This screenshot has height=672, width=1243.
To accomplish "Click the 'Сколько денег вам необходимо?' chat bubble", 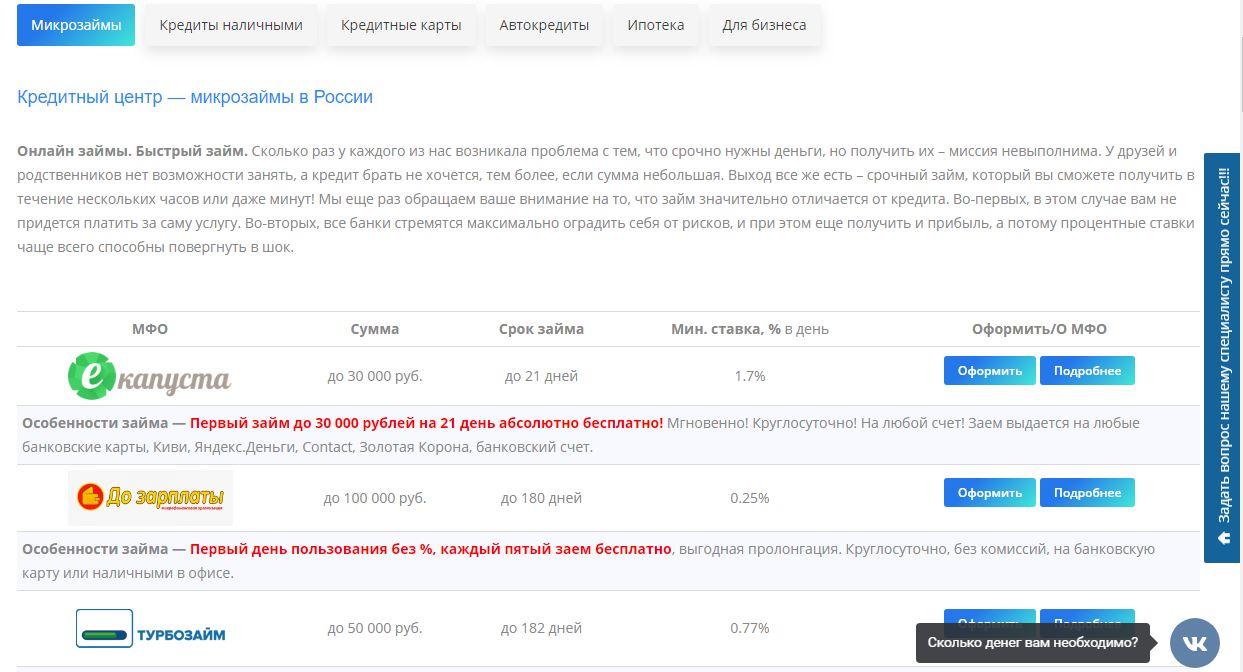I will (x=1032, y=643).
